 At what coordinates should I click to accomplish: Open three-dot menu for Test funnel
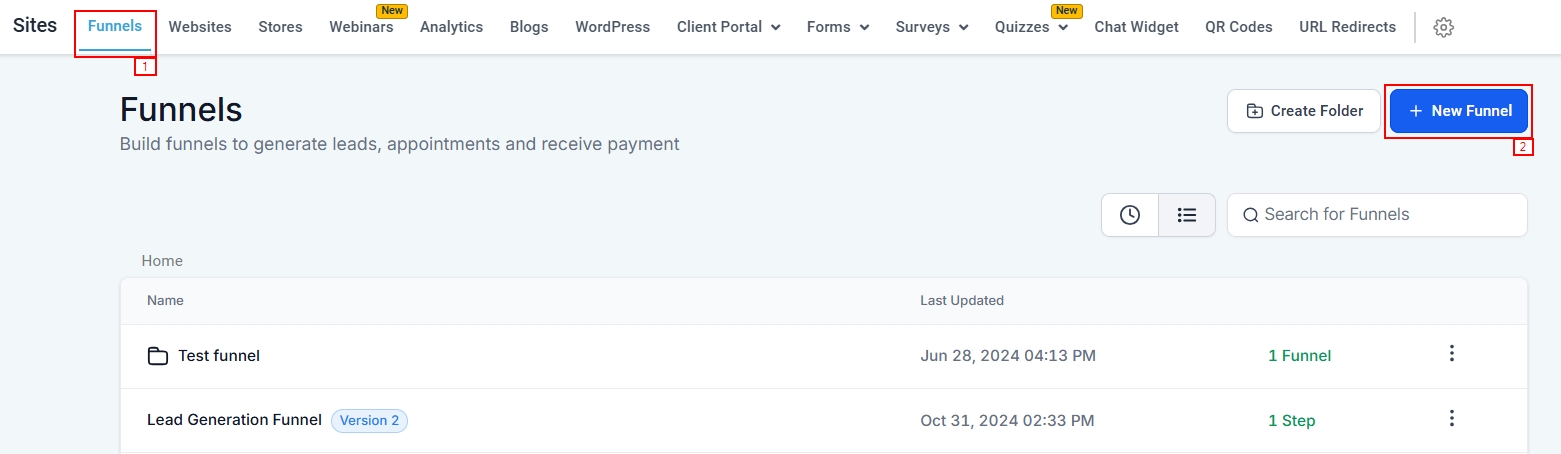[x=1452, y=354]
